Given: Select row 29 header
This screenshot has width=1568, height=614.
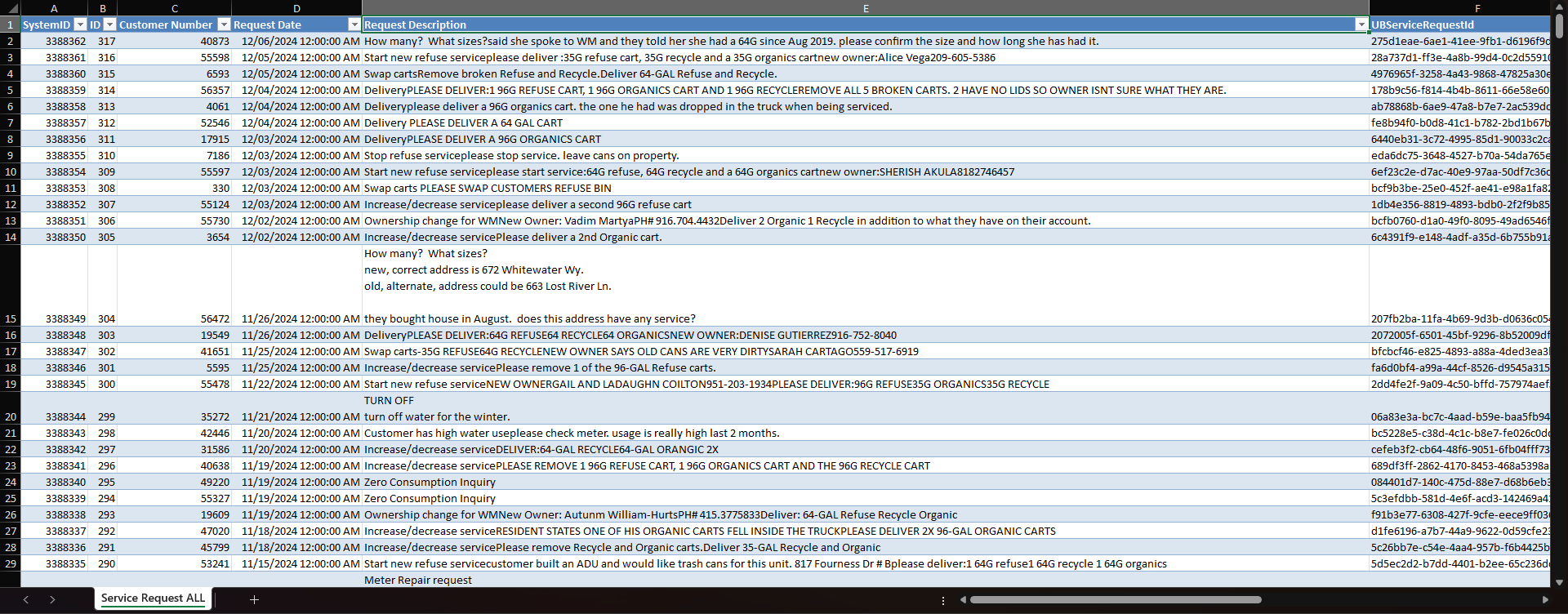Looking at the screenshot, I should (x=11, y=563).
